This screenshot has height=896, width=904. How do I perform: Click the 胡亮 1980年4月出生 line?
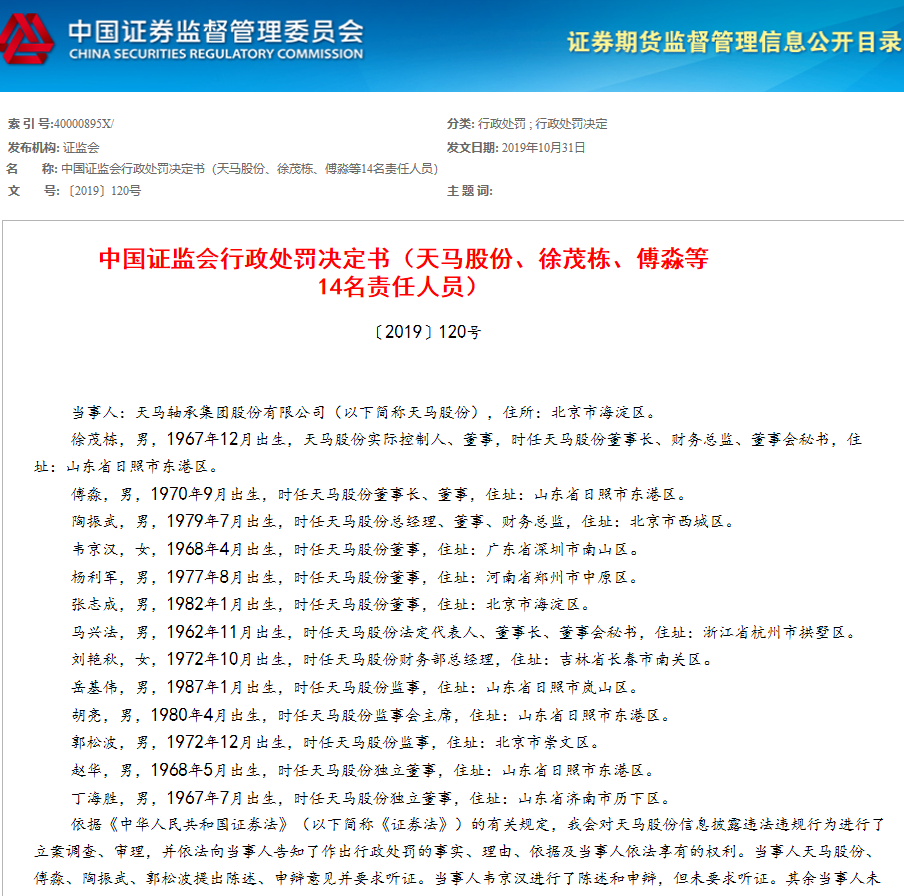pos(371,716)
